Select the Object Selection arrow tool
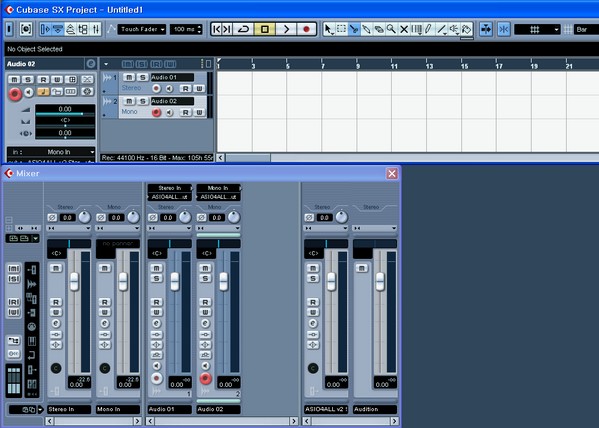 [328, 29]
